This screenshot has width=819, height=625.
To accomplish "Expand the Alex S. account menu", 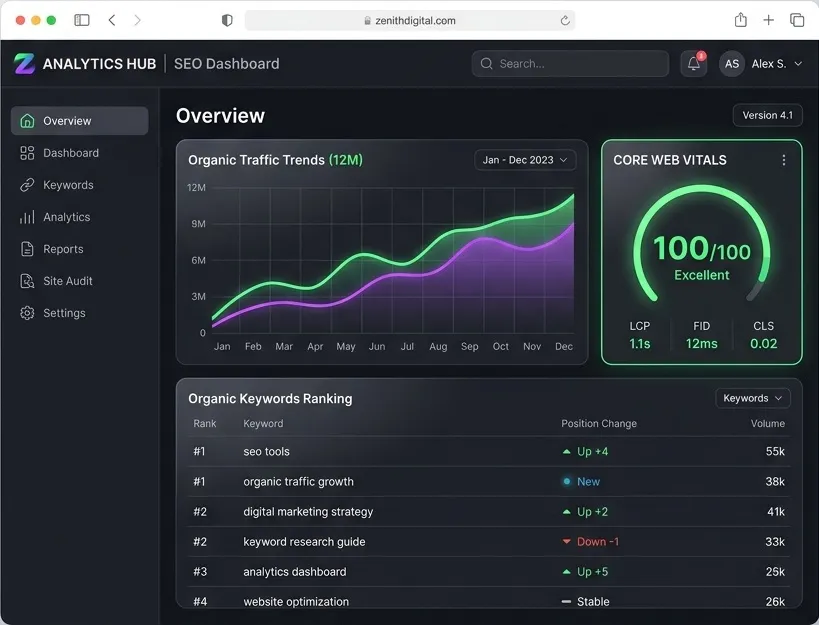I will [x=761, y=64].
